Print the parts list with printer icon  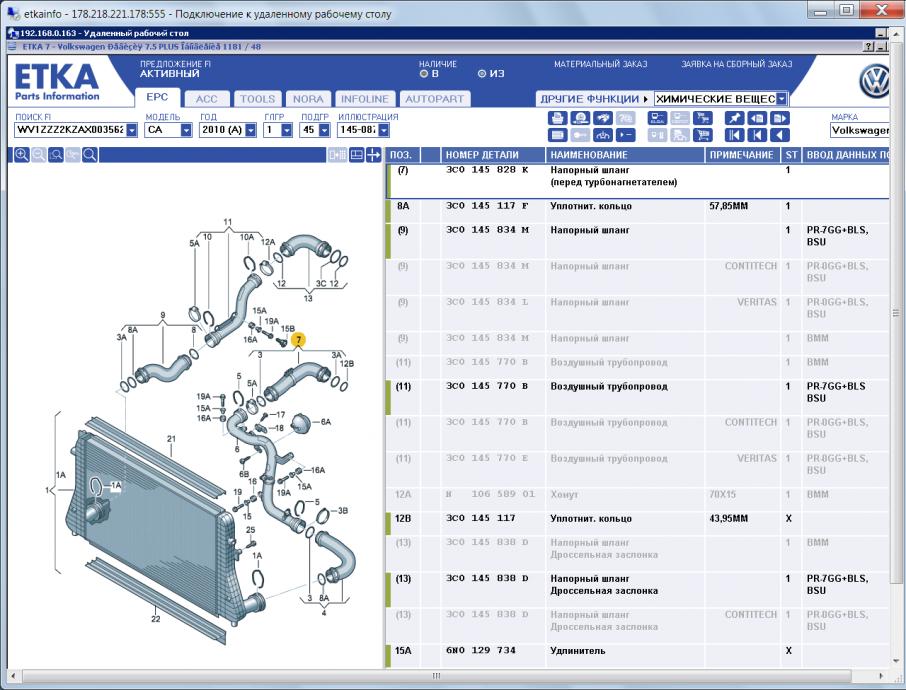[557, 118]
